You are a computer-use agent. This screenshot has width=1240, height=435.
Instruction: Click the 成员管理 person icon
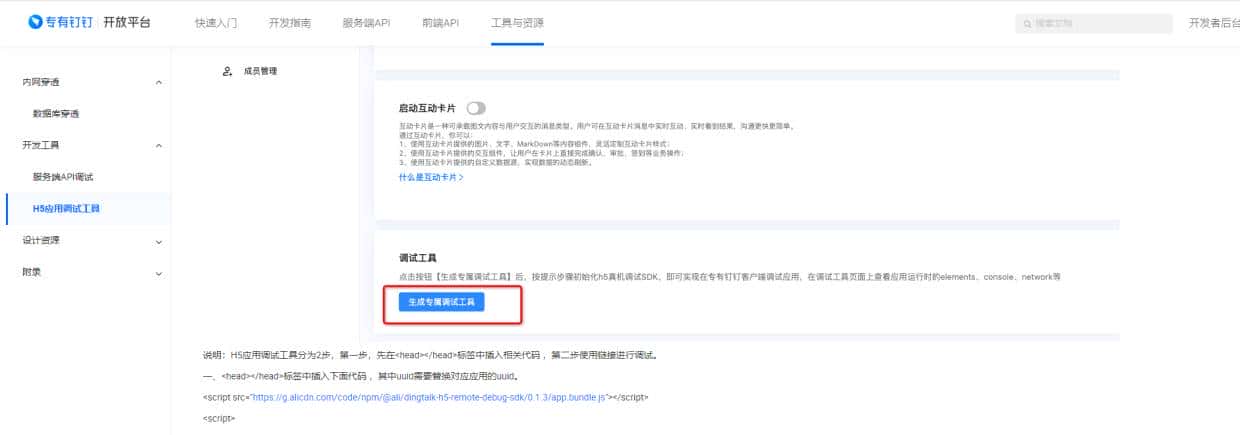coord(227,71)
